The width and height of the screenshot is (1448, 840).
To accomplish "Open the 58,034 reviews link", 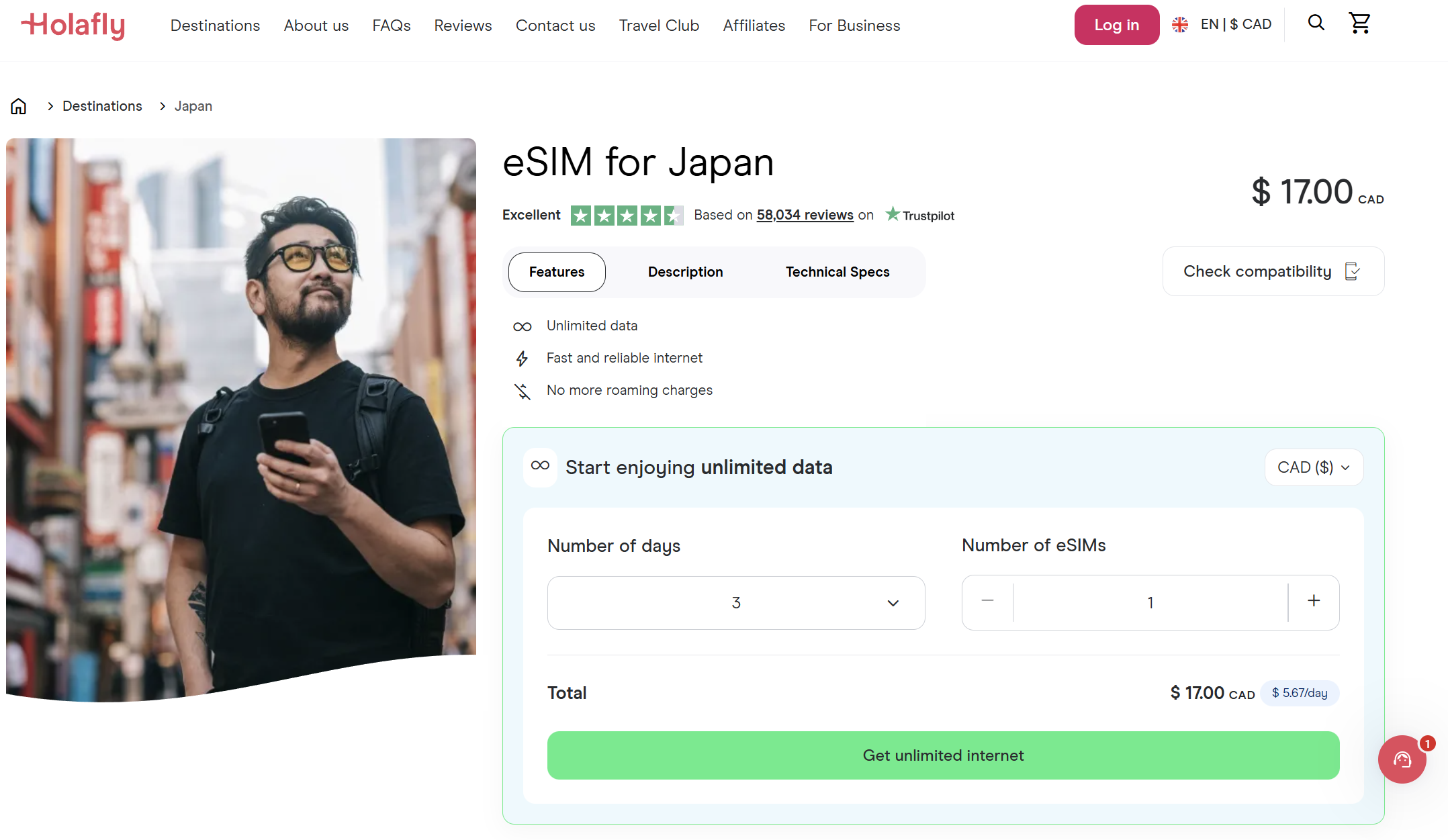I will [x=805, y=215].
